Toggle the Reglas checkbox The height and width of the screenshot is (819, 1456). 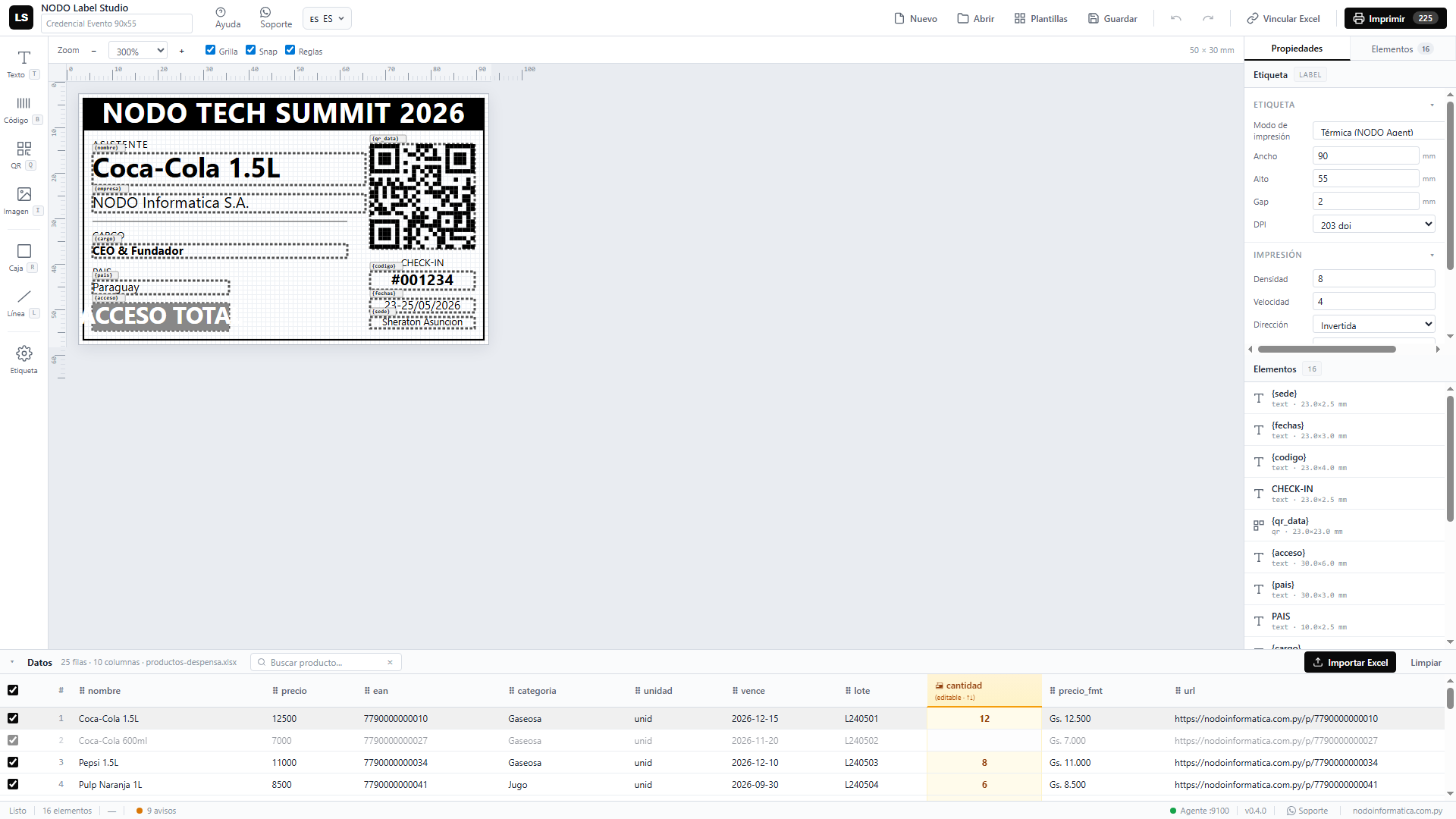(290, 50)
